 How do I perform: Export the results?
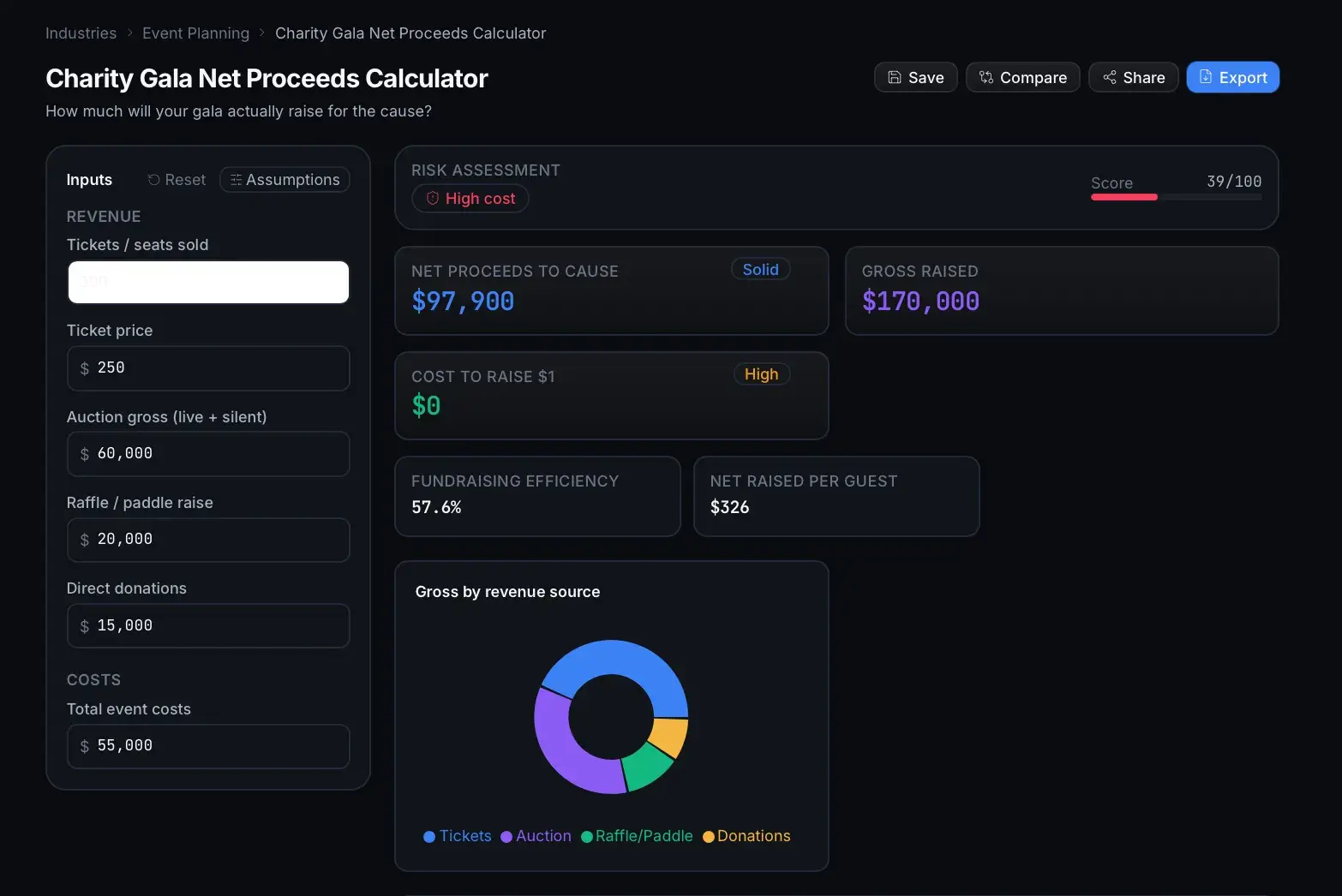point(1232,77)
